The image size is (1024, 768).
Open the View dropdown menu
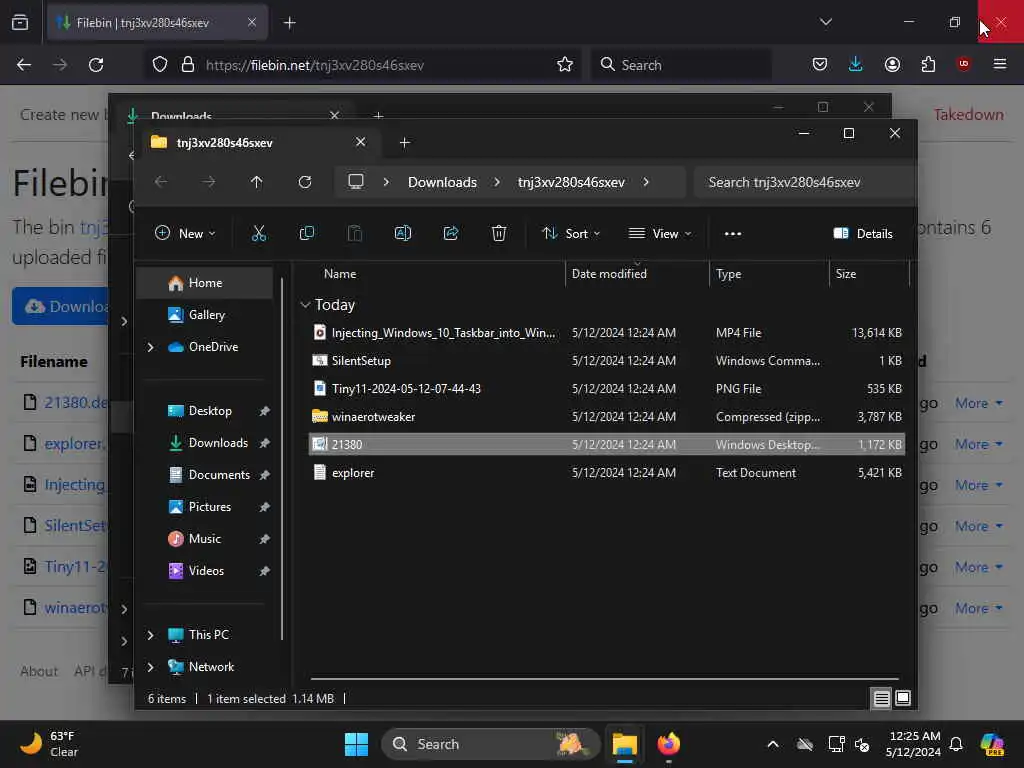point(660,233)
